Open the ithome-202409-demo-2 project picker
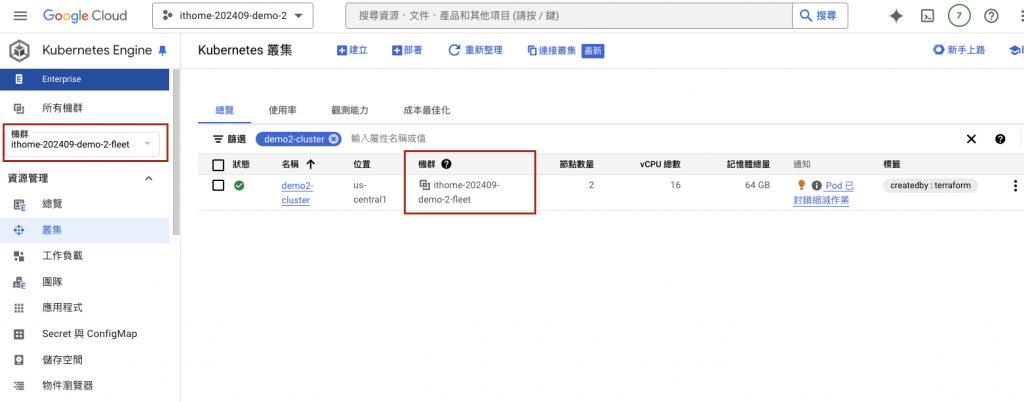 click(x=232, y=16)
